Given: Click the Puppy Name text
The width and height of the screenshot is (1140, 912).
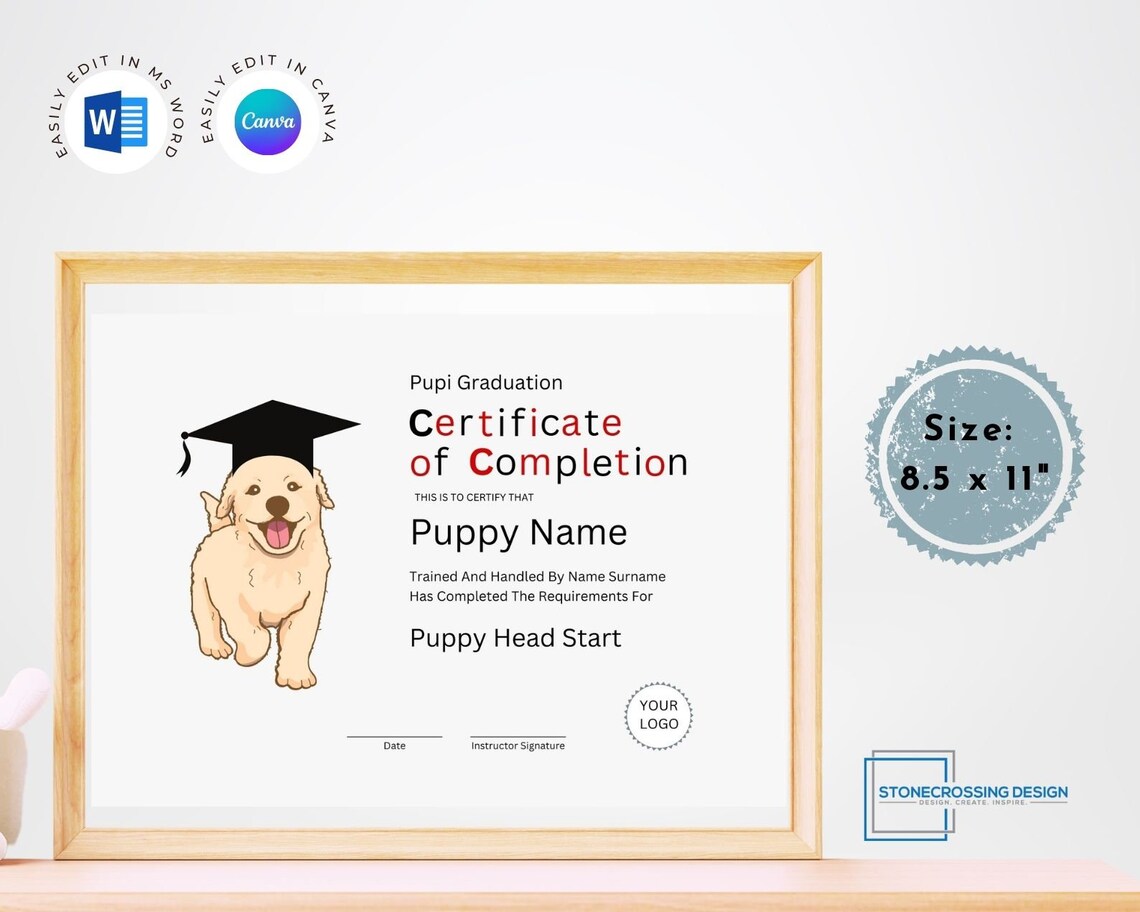Looking at the screenshot, I should [518, 533].
